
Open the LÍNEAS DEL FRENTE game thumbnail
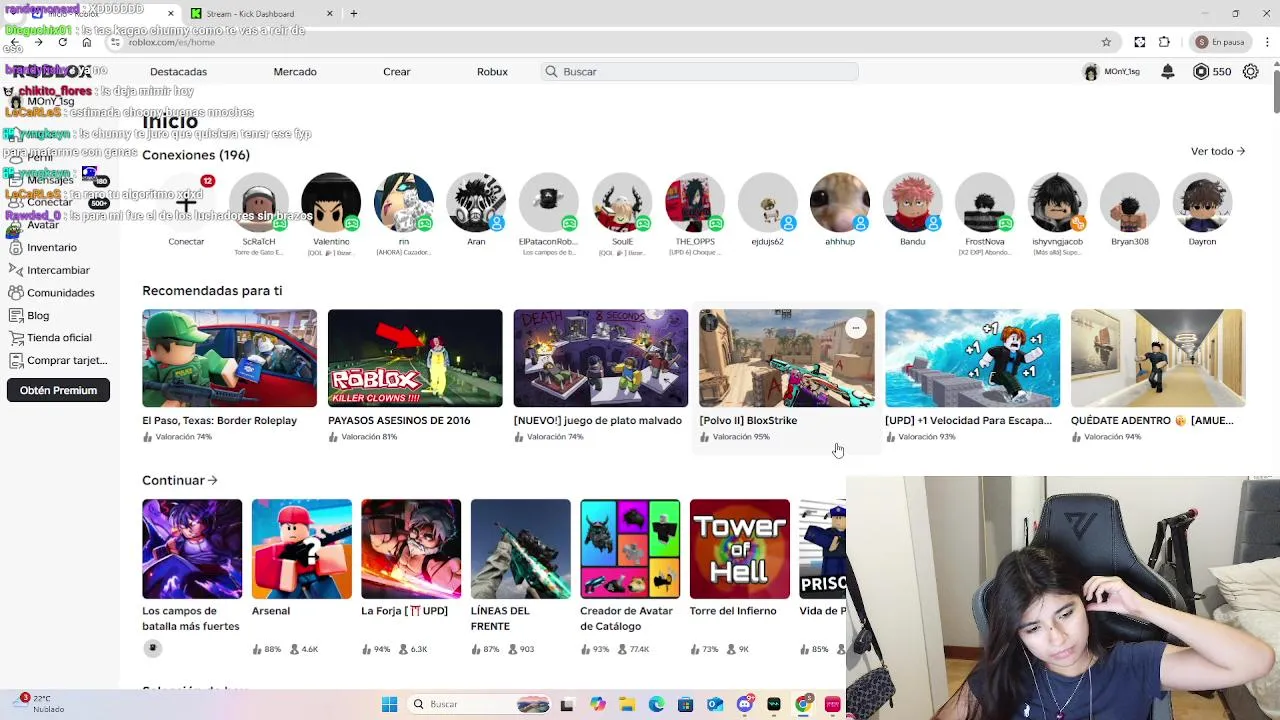[520, 549]
